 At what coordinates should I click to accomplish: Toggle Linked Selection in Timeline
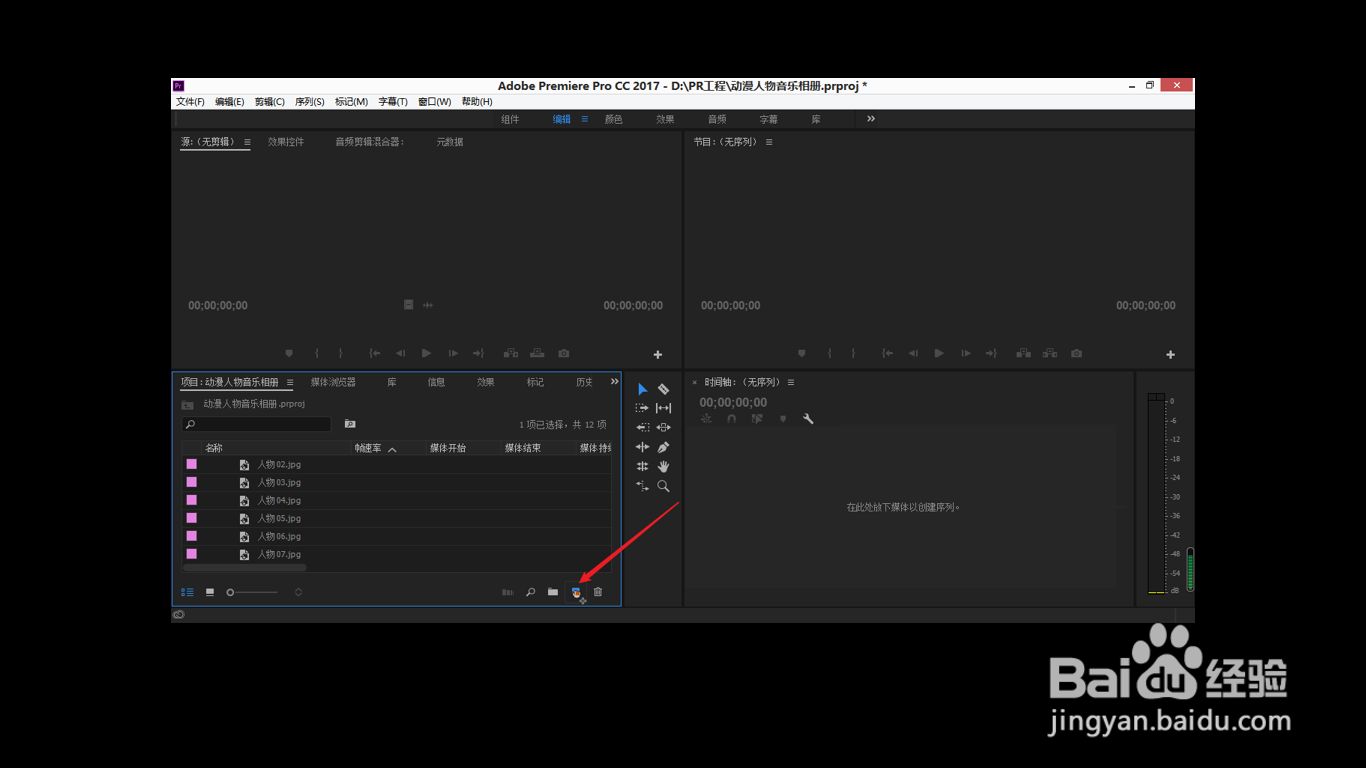pos(757,419)
